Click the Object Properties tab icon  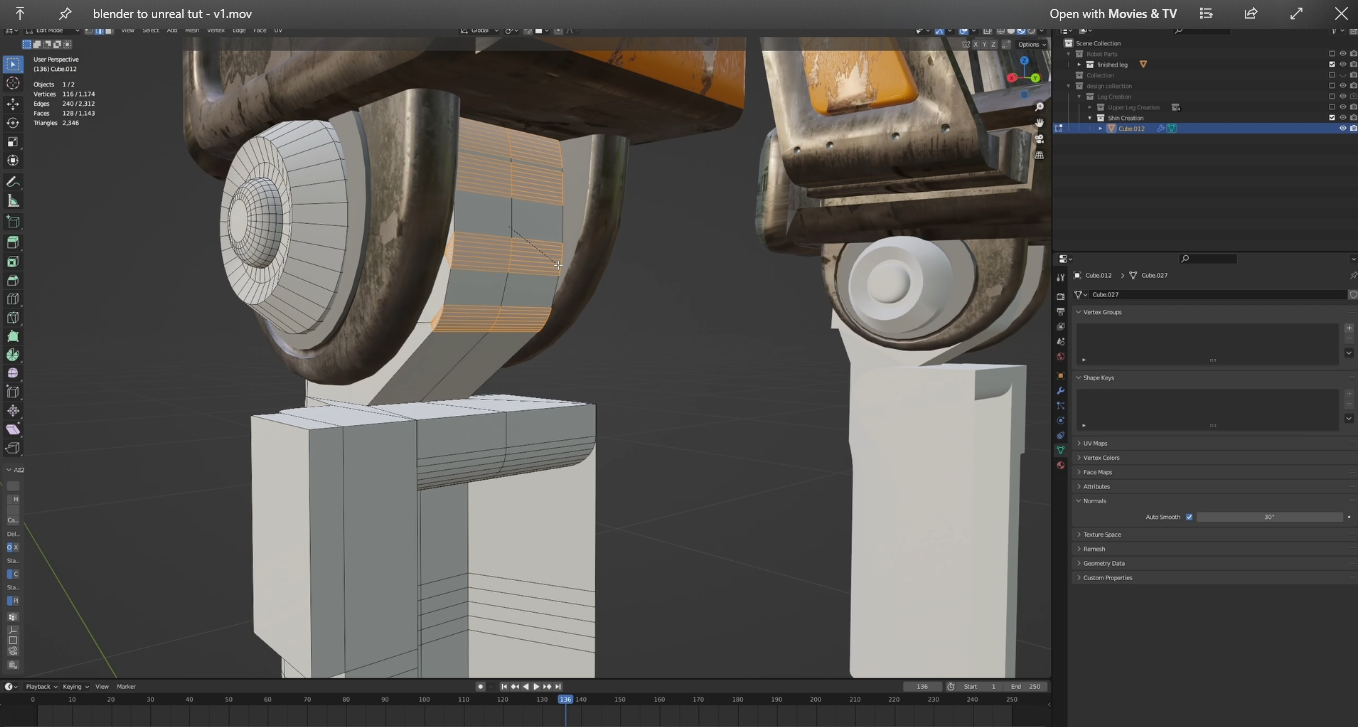pos(1060,375)
